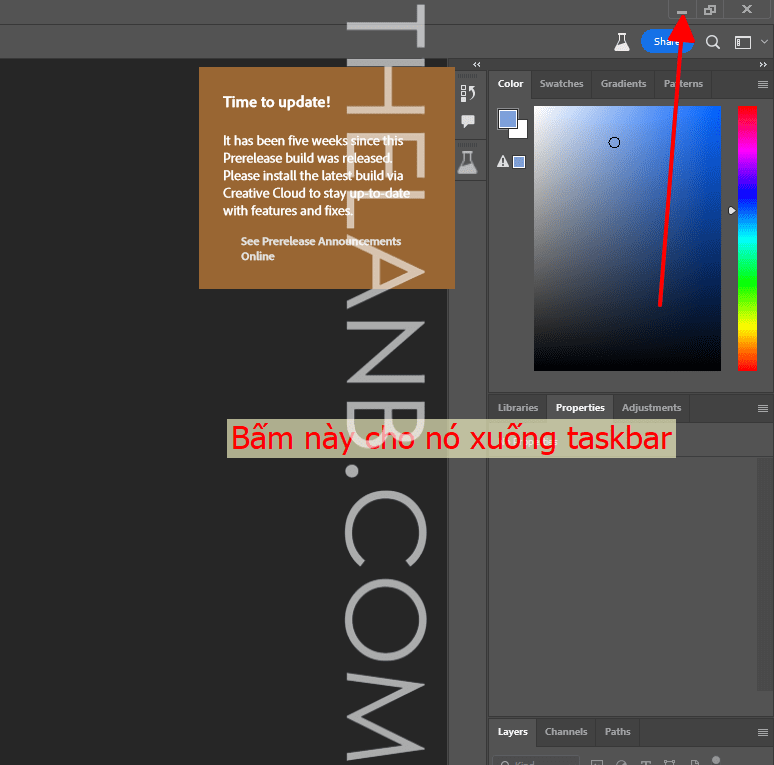This screenshot has height=765, width=774.
Task: Open the History panel icon in the collapsed dock
Action: click(467, 93)
